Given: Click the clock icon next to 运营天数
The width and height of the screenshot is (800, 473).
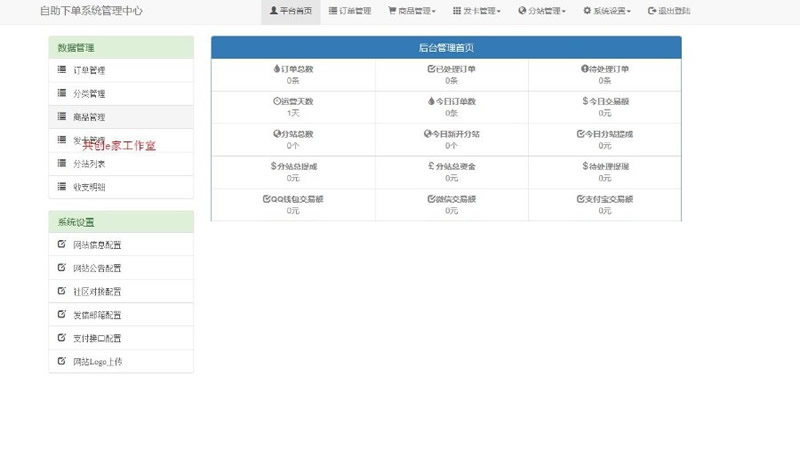Looking at the screenshot, I should click(276, 101).
